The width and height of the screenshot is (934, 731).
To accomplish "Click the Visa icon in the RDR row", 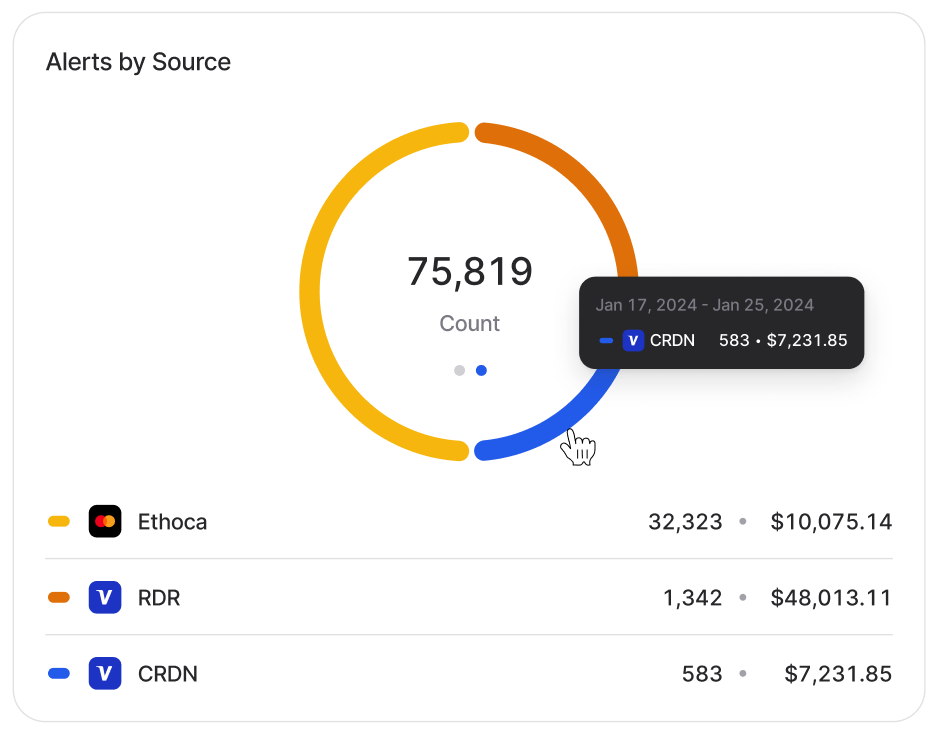I will click(105, 597).
